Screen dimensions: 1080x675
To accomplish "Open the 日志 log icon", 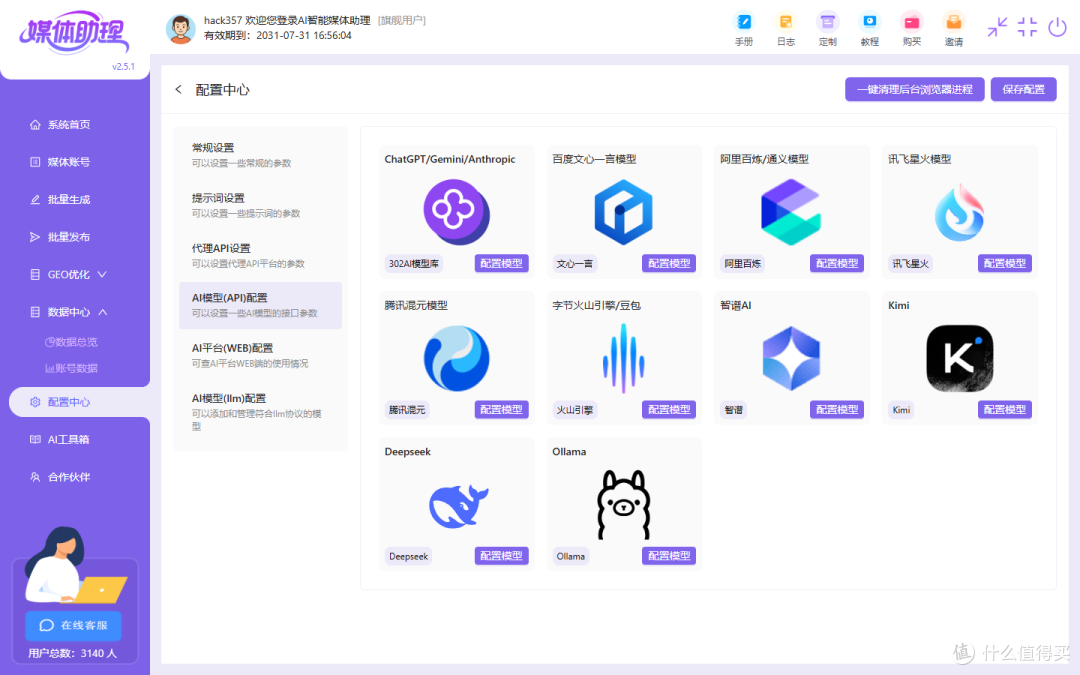I will click(x=786, y=30).
